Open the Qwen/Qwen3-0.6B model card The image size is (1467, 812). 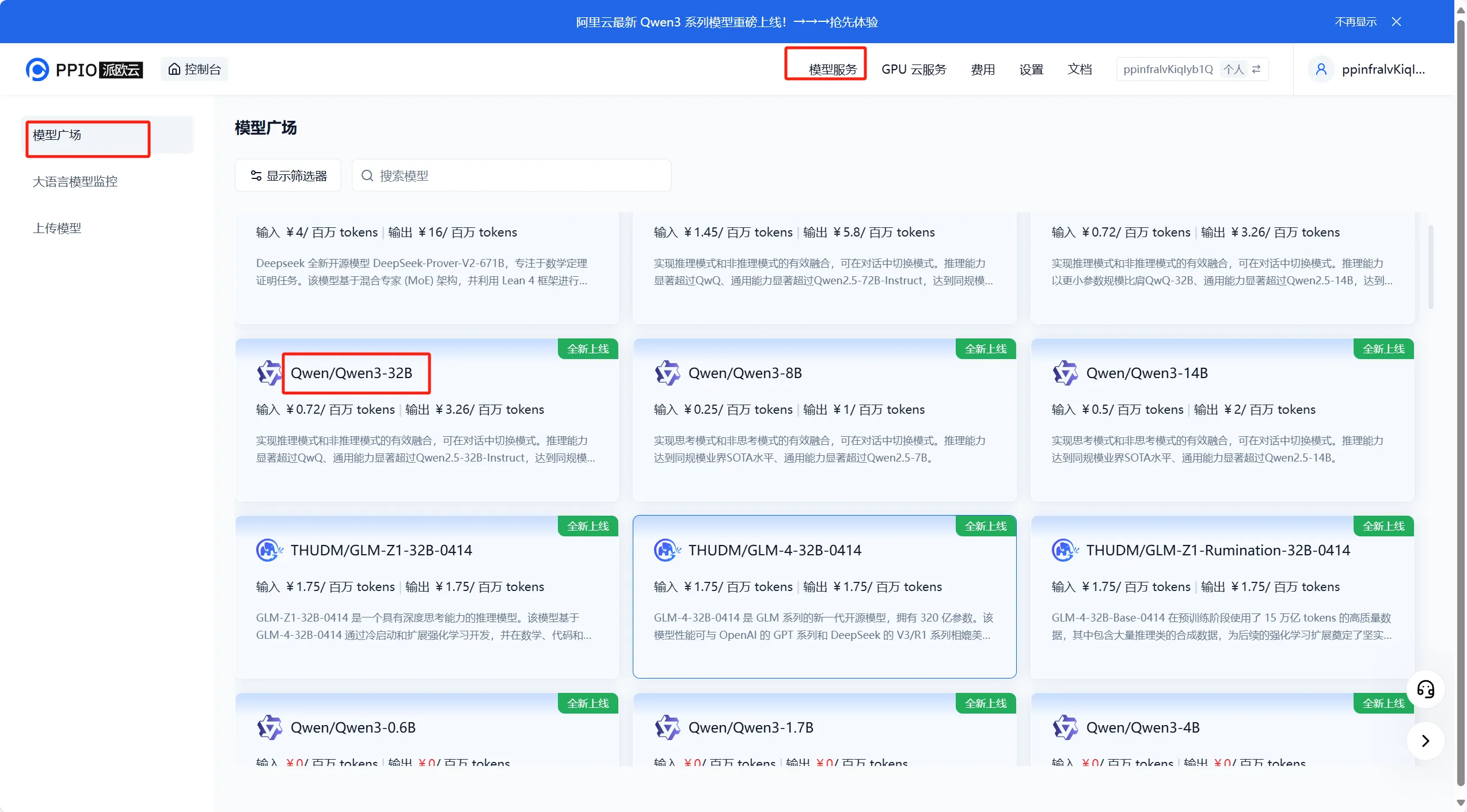click(353, 727)
